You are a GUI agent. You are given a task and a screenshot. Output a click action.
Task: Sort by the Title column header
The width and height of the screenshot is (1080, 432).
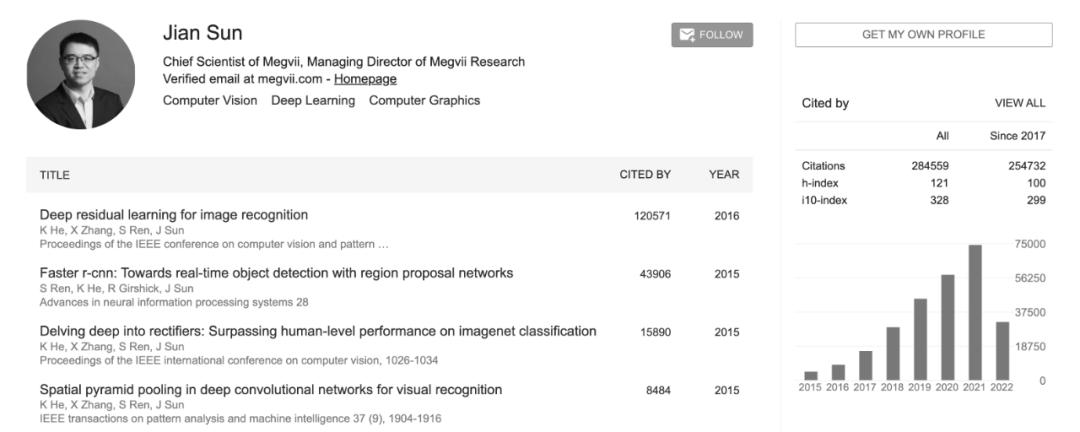54,175
